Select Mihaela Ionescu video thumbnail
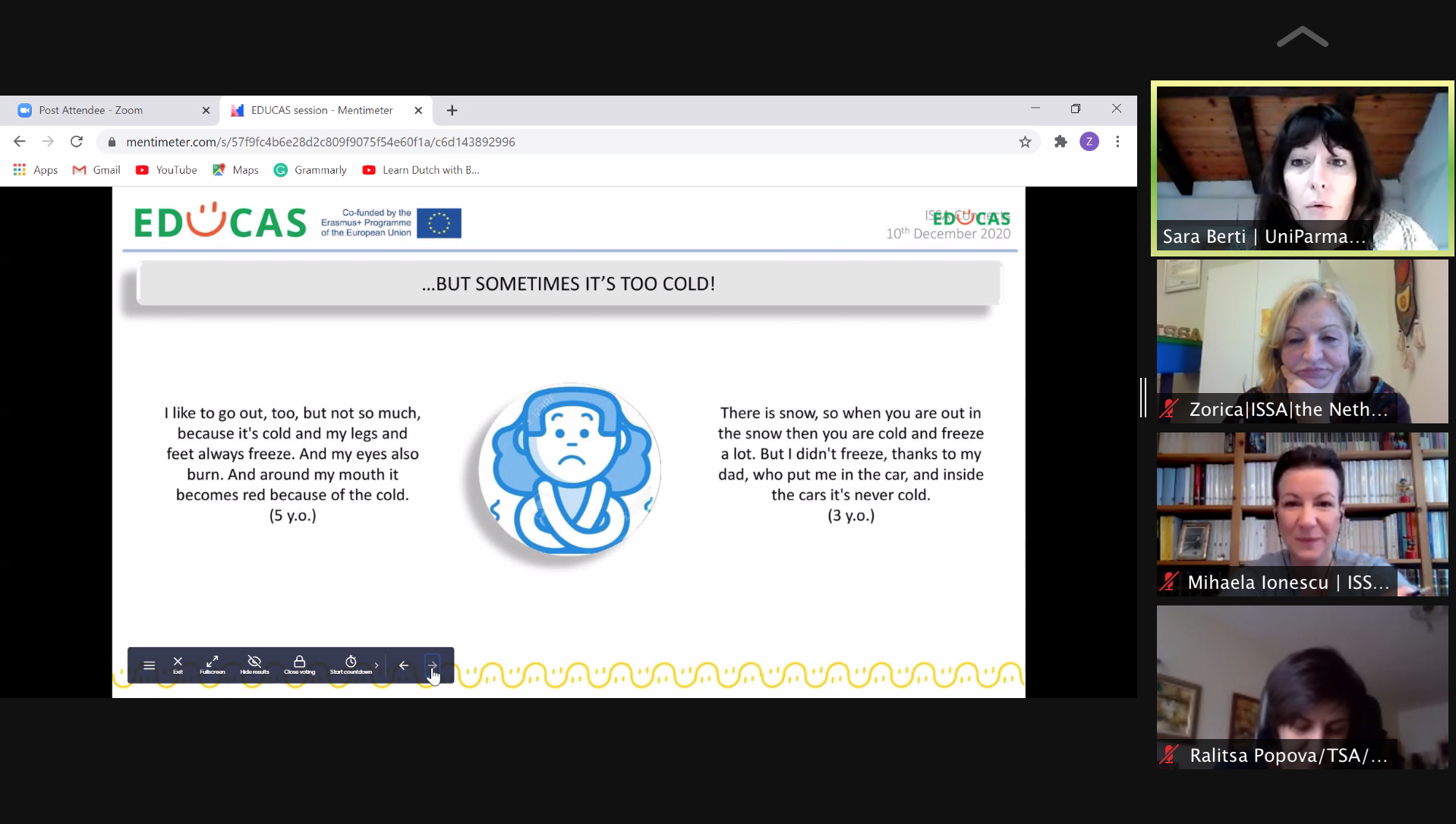Viewport: 1456px width, 824px height. click(x=1302, y=514)
